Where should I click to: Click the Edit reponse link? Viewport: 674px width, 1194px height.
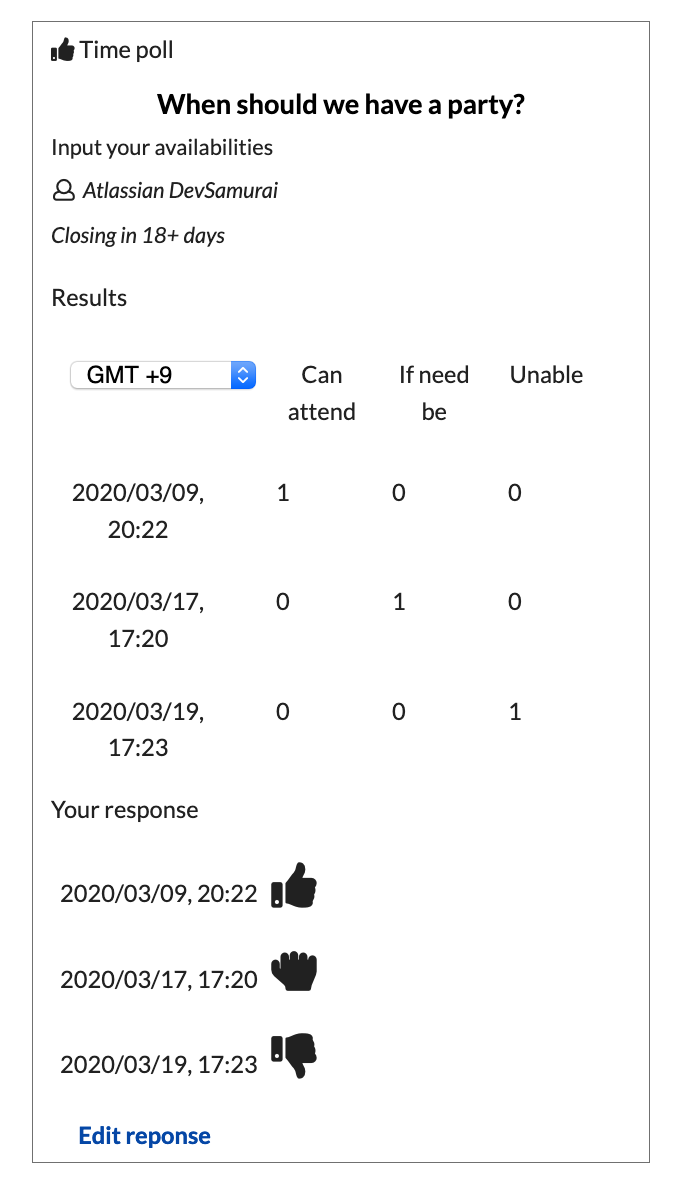pyautogui.click(x=144, y=1136)
